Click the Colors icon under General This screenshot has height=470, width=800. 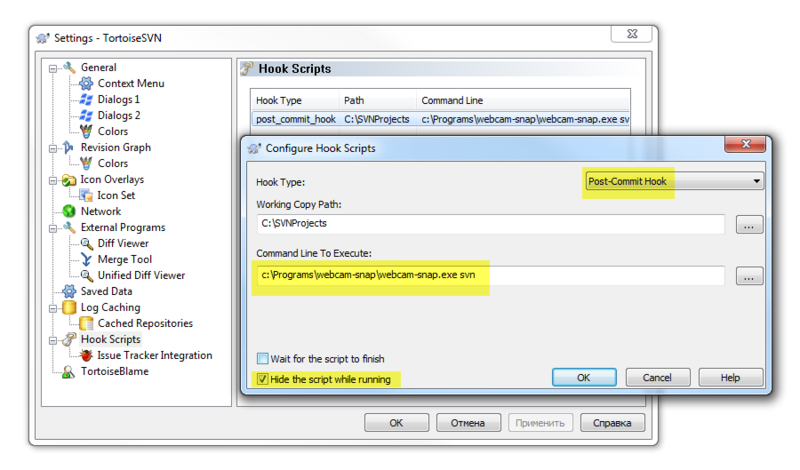tap(86, 131)
